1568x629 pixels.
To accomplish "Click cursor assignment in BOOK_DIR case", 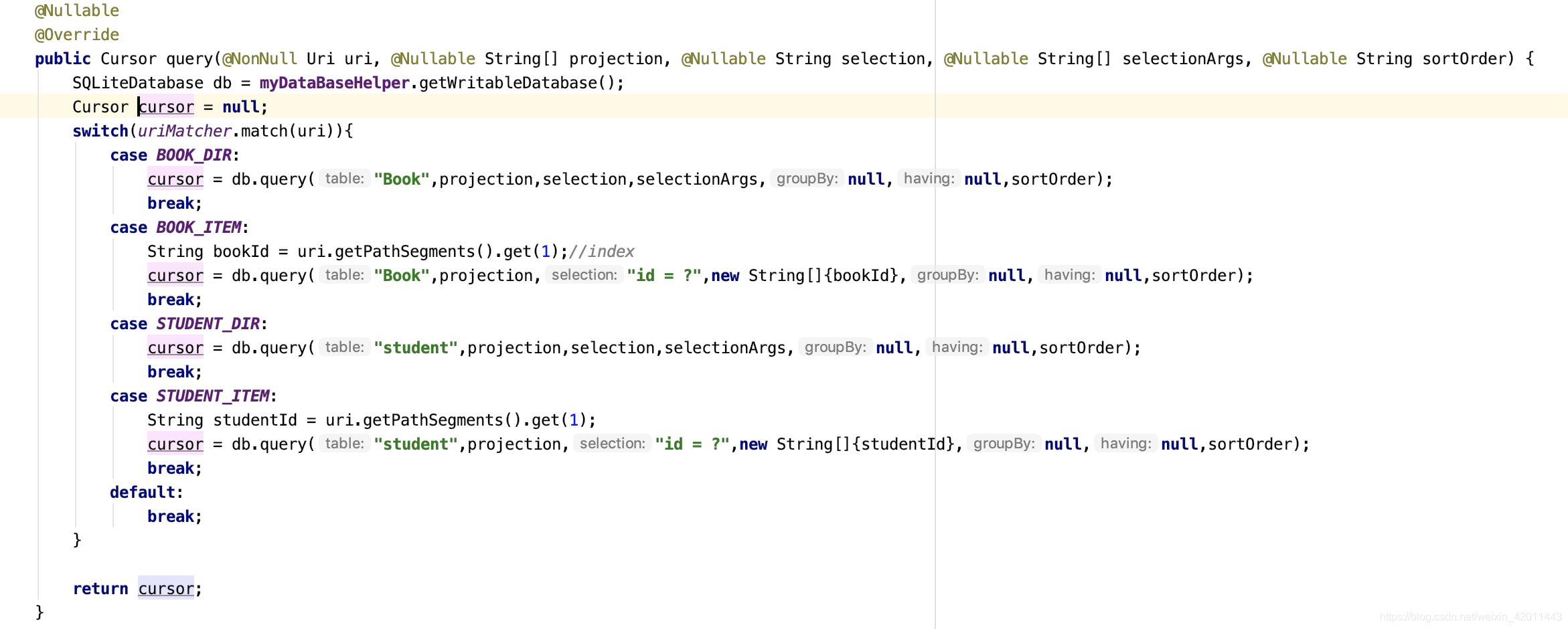I will click(x=175, y=179).
